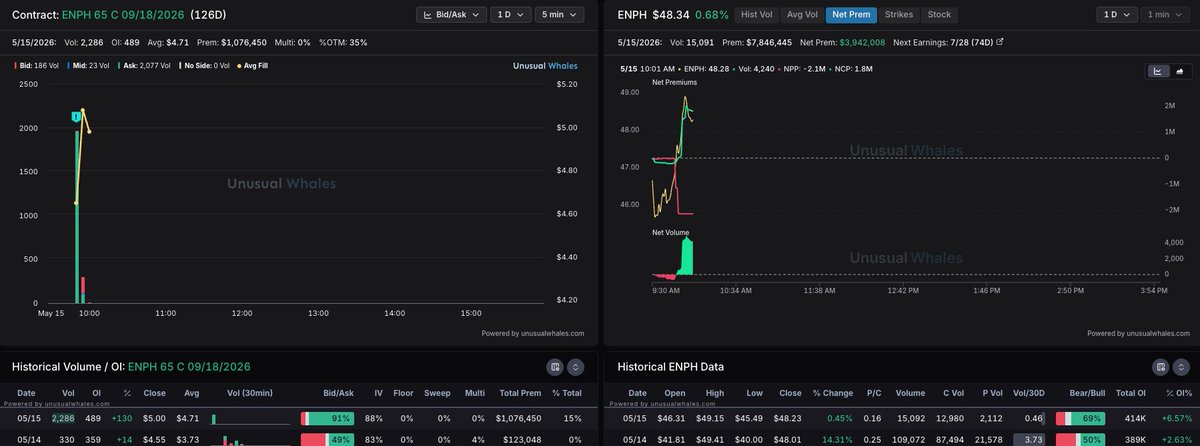Sort contract table by Vol column header
1200x446 pixels.
tap(68, 394)
